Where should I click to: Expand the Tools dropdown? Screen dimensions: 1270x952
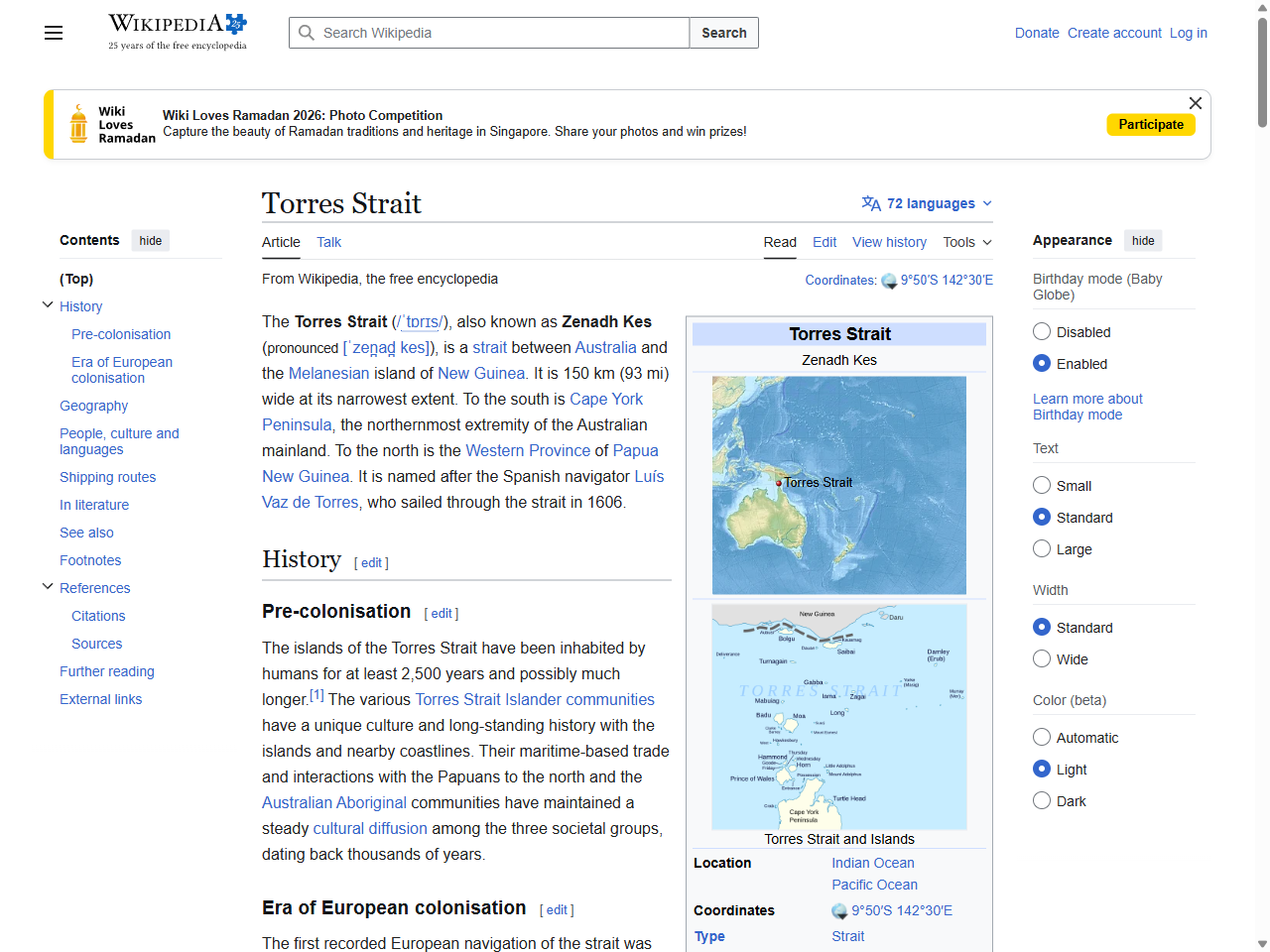pos(966,242)
